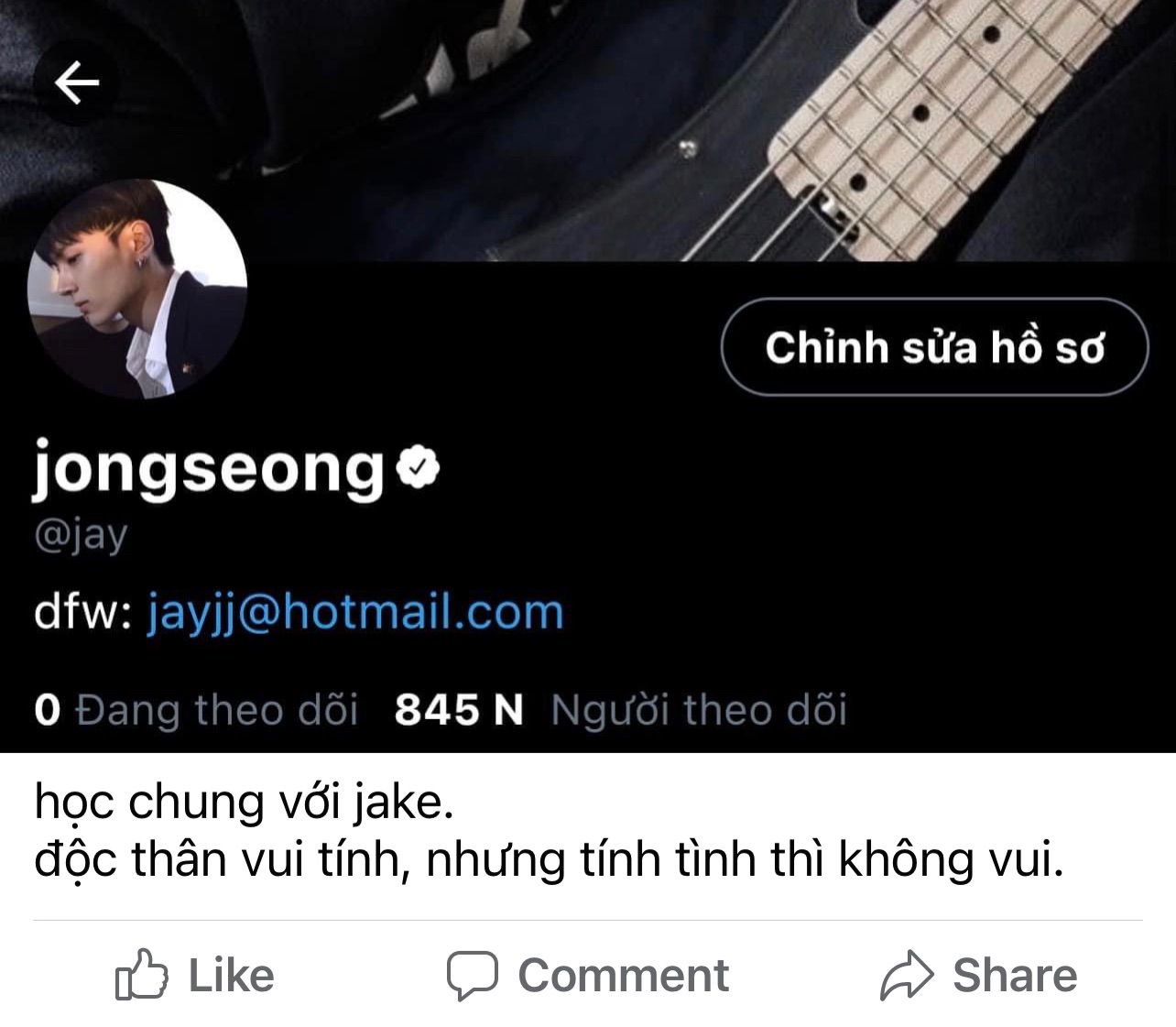Viewport: 1176px width, 1027px height.
Task: Select the @jay username handle
Action: (x=81, y=537)
